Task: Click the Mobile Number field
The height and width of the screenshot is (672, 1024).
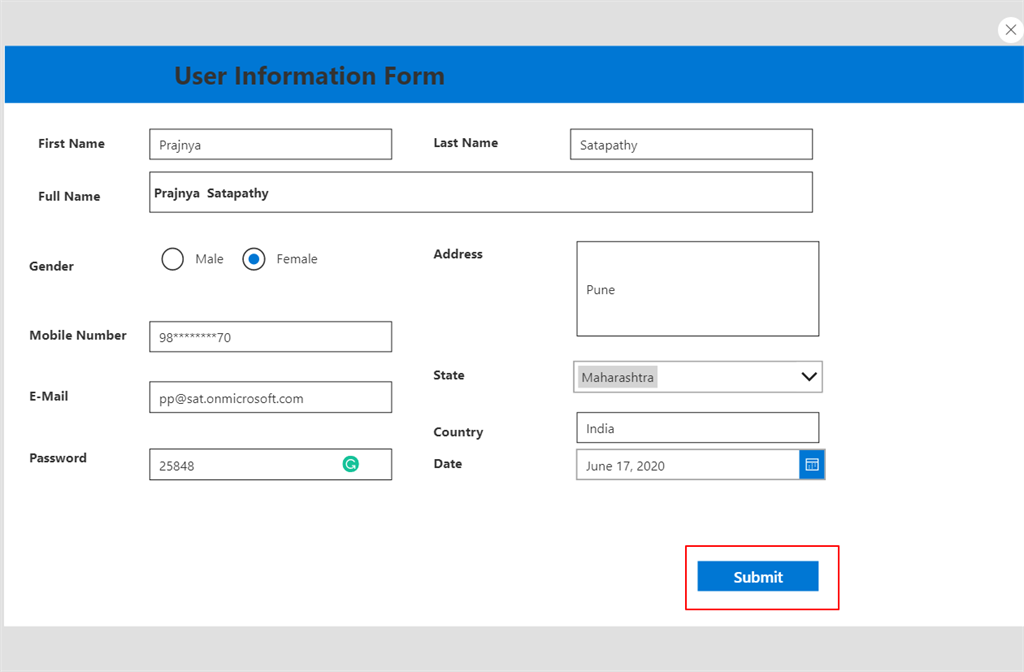Action: 270,336
